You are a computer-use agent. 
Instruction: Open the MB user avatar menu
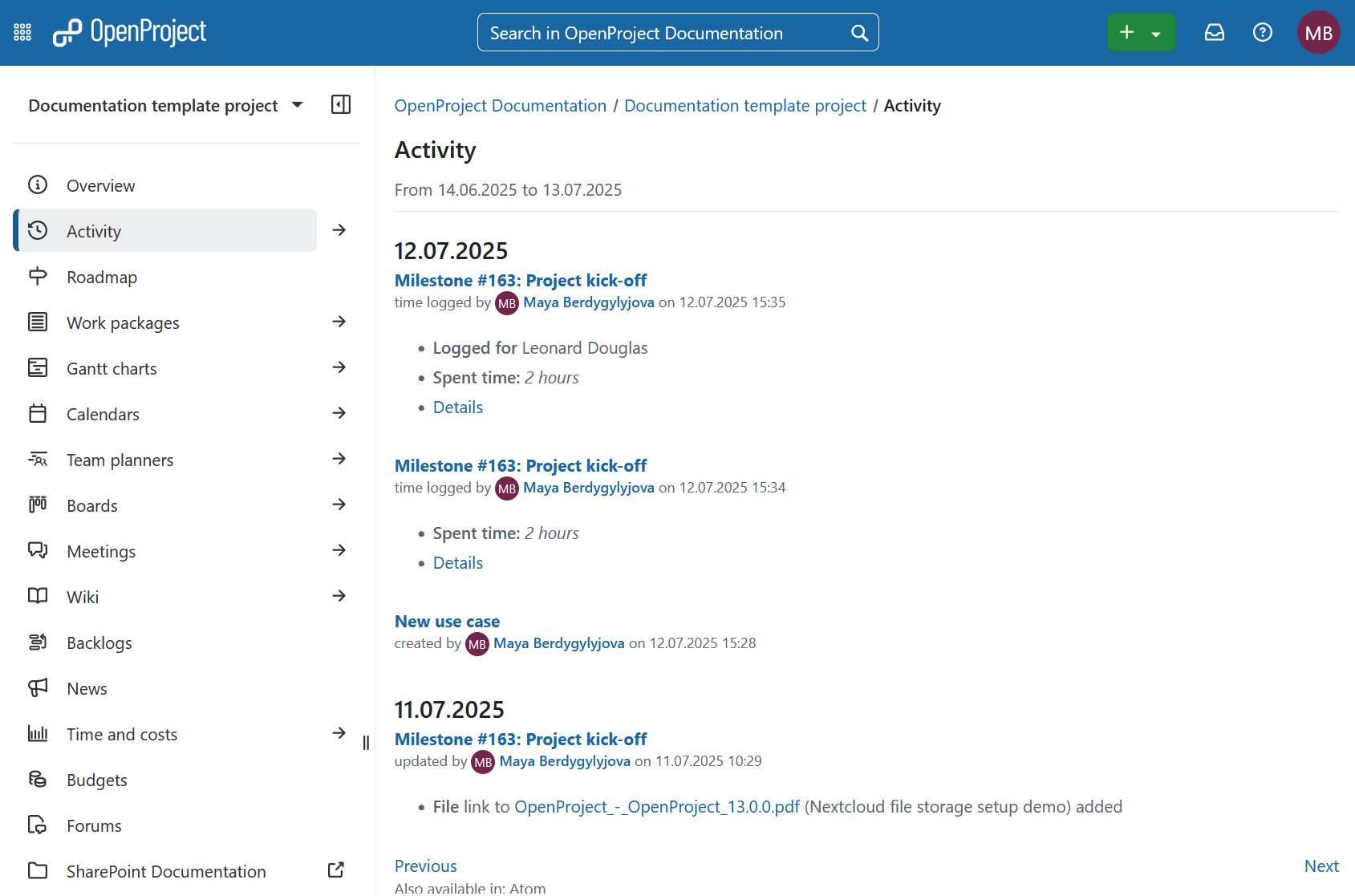point(1318,32)
